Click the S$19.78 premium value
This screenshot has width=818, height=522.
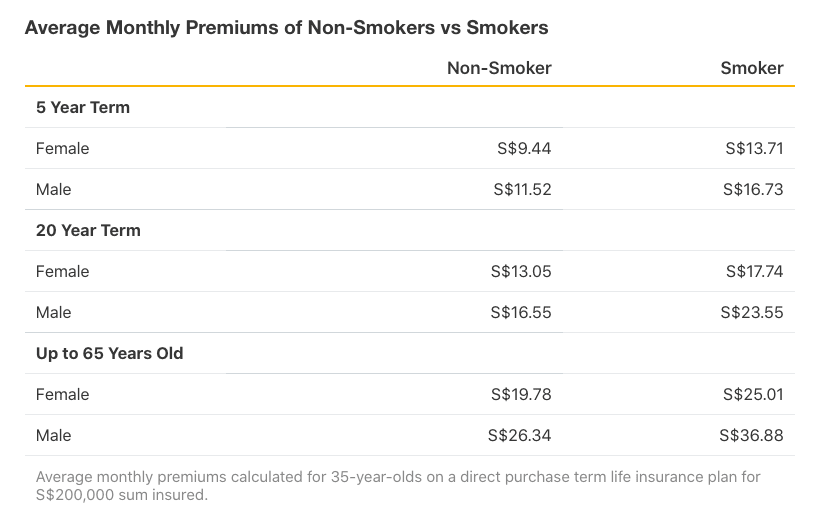click(x=520, y=394)
